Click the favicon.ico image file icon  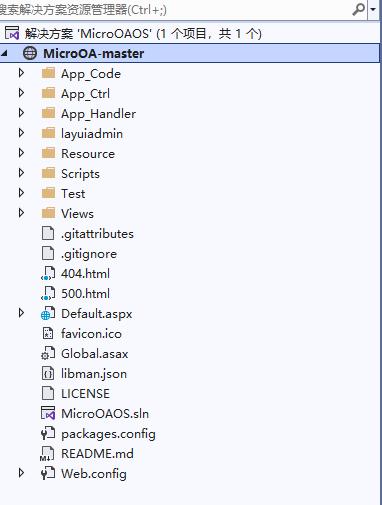48,333
